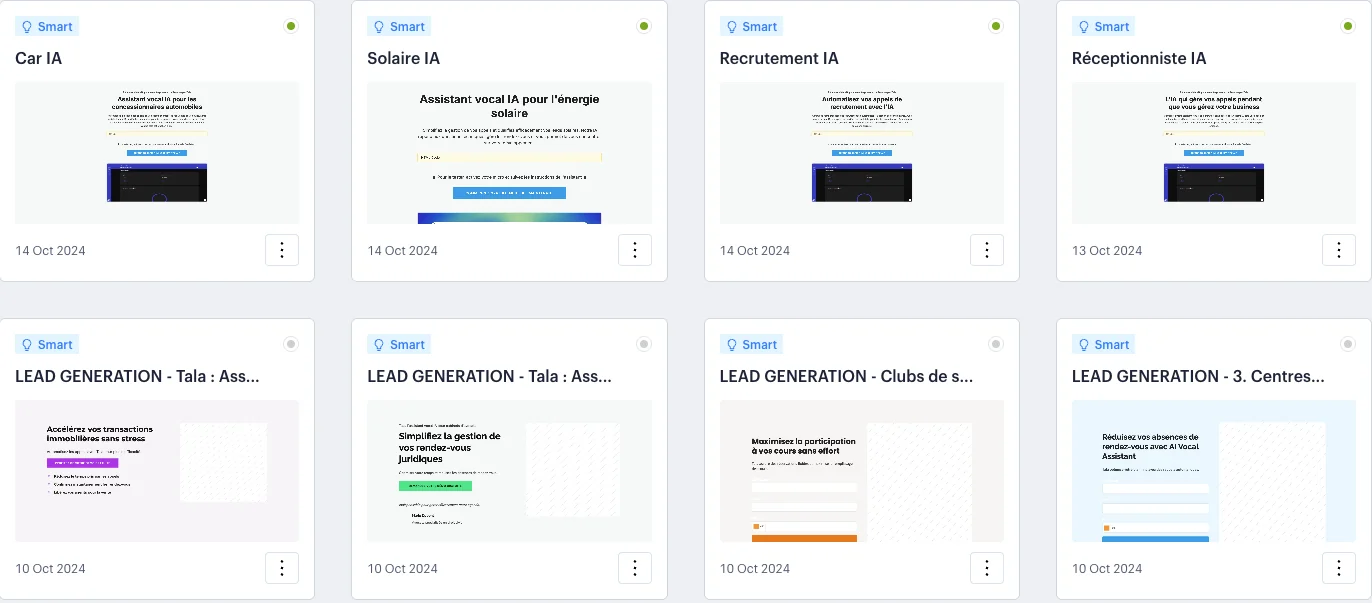
Task: Click Smart badge on Simplifiez la gestion card
Action: [x=399, y=345]
